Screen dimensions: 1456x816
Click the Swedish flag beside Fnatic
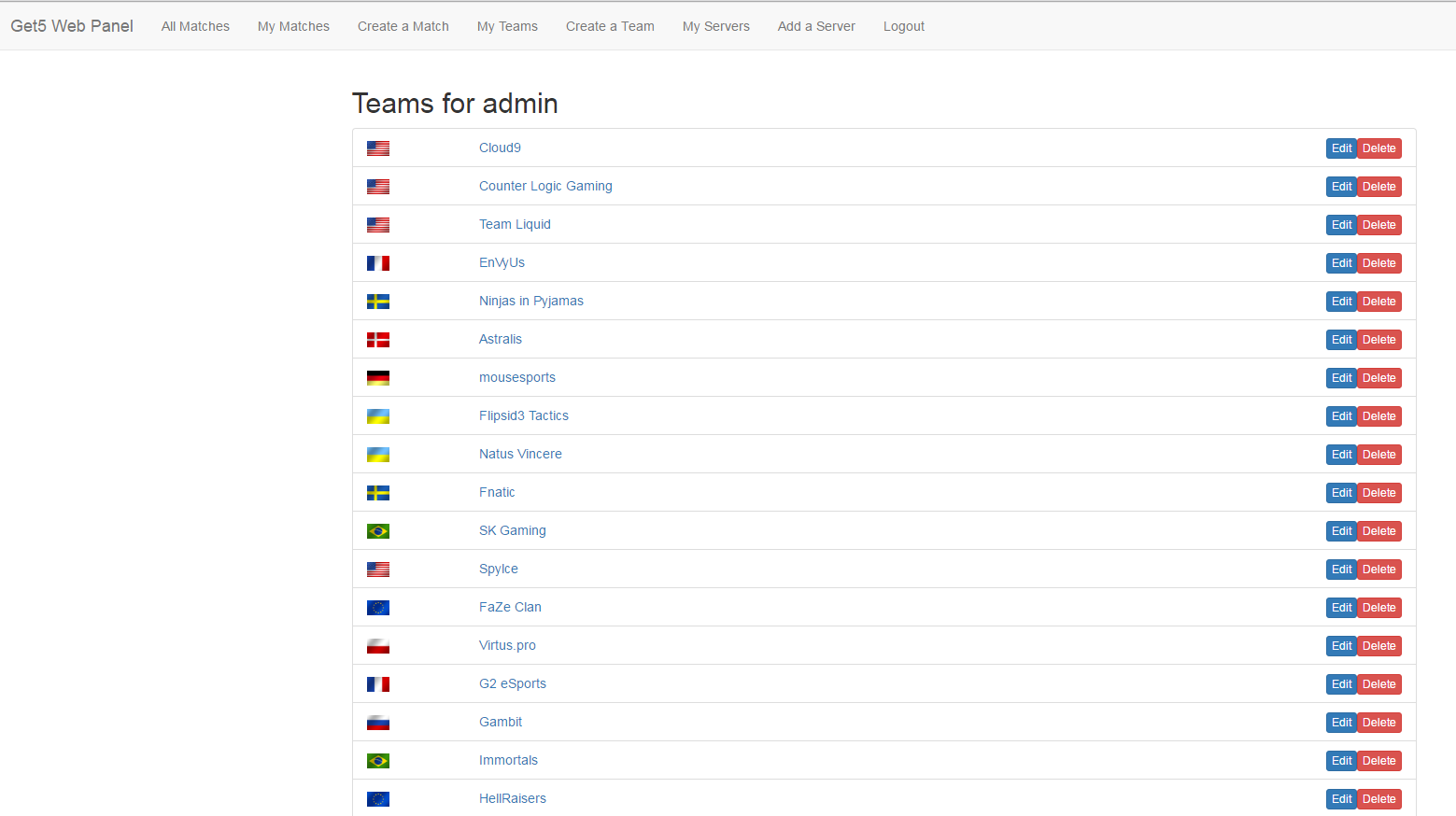tap(378, 493)
